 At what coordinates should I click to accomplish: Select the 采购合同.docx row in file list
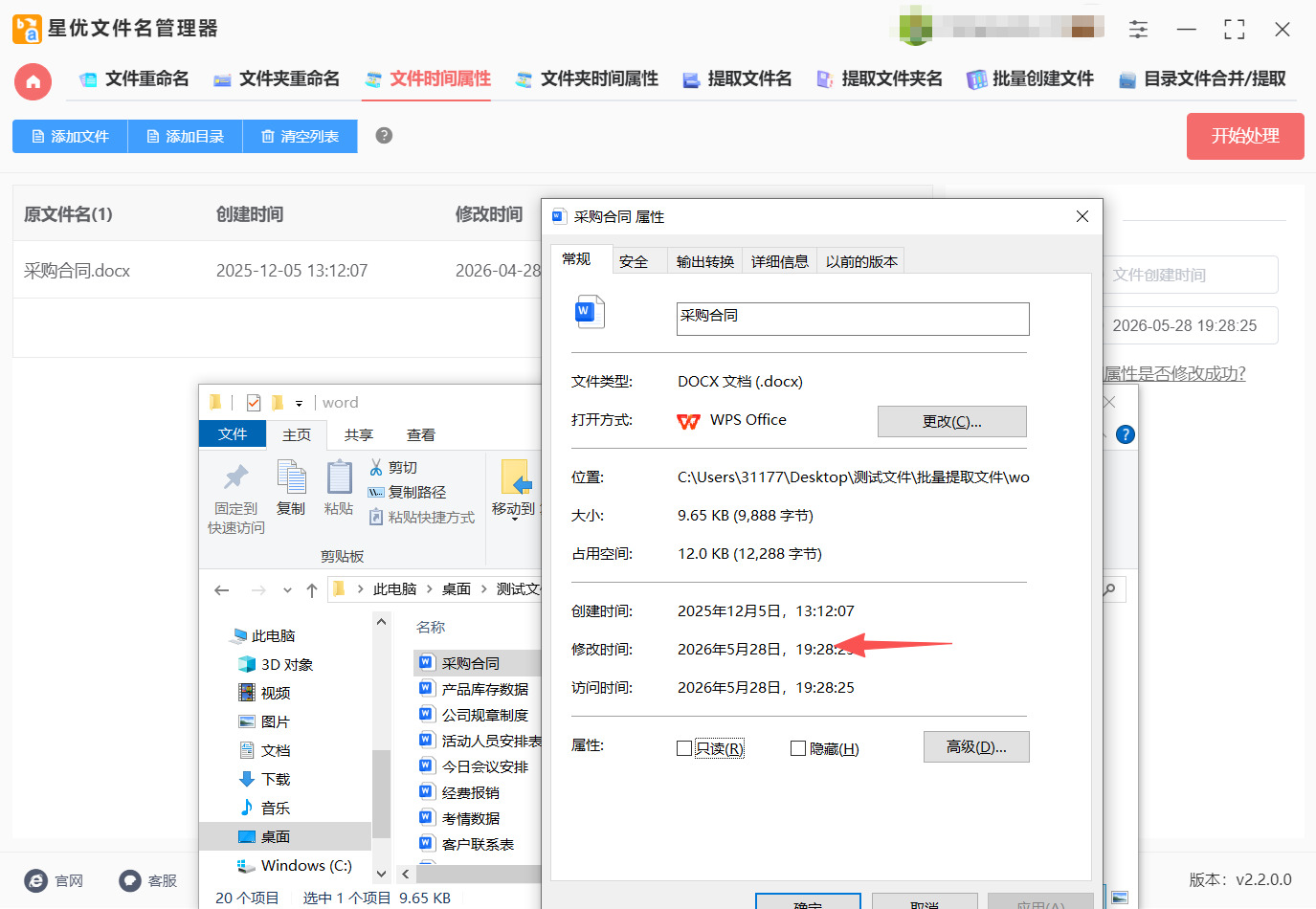point(277,271)
